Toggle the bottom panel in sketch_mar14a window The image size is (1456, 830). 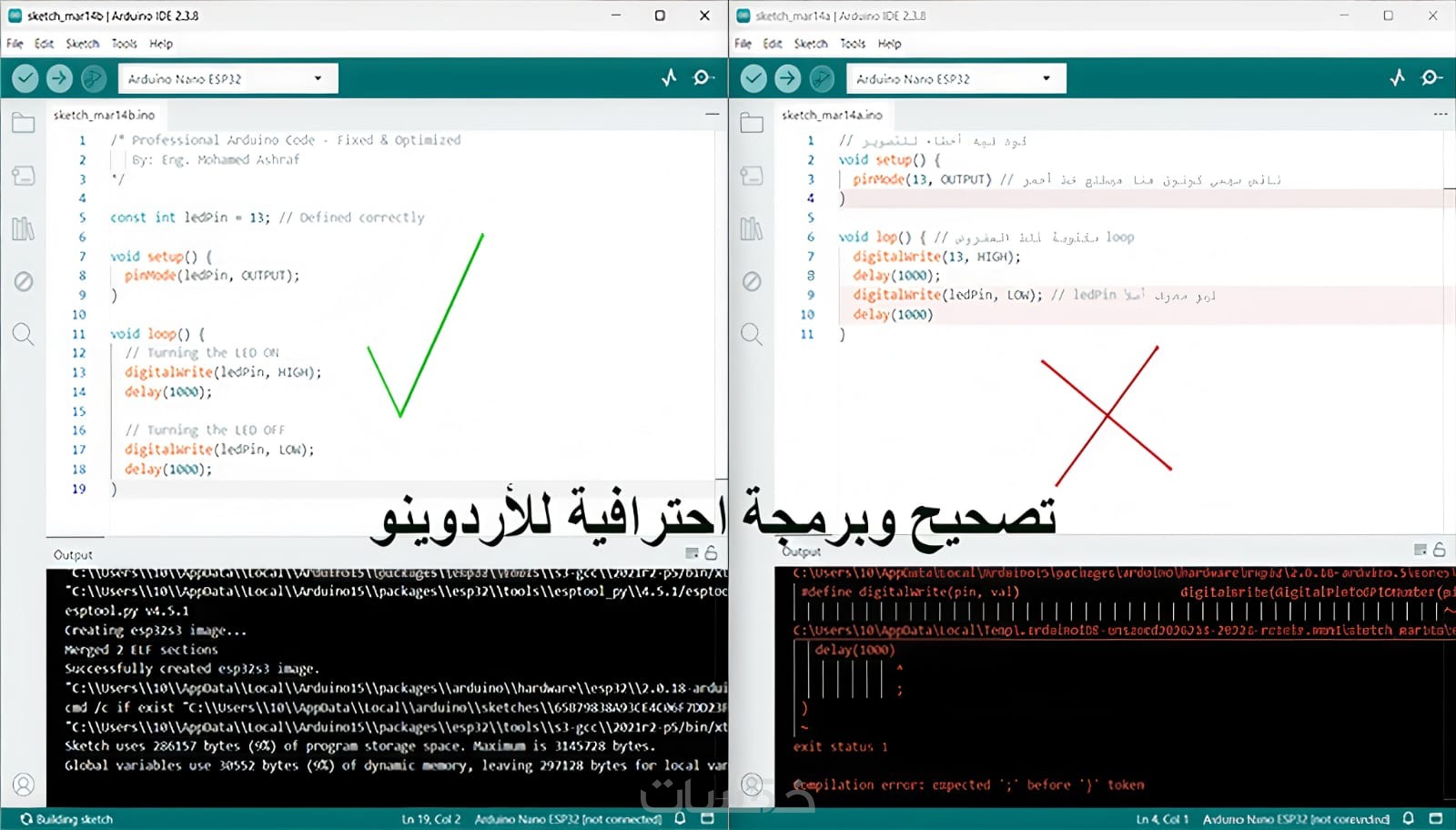pyautogui.click(x=1437, y=819)
